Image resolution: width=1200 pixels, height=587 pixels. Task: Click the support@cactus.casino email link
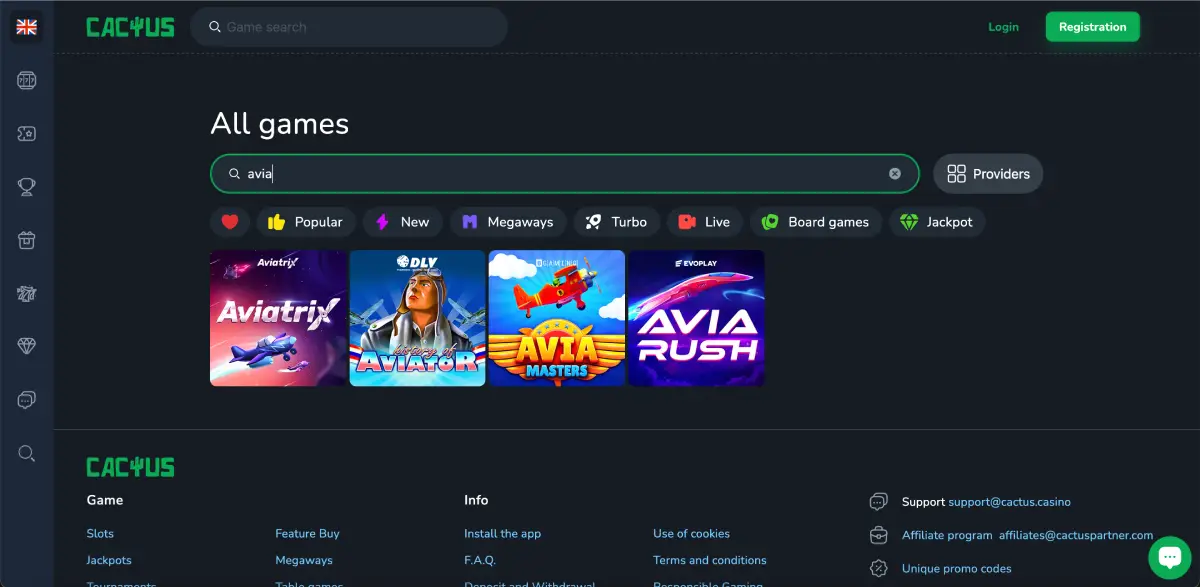tap(1009, 502)
